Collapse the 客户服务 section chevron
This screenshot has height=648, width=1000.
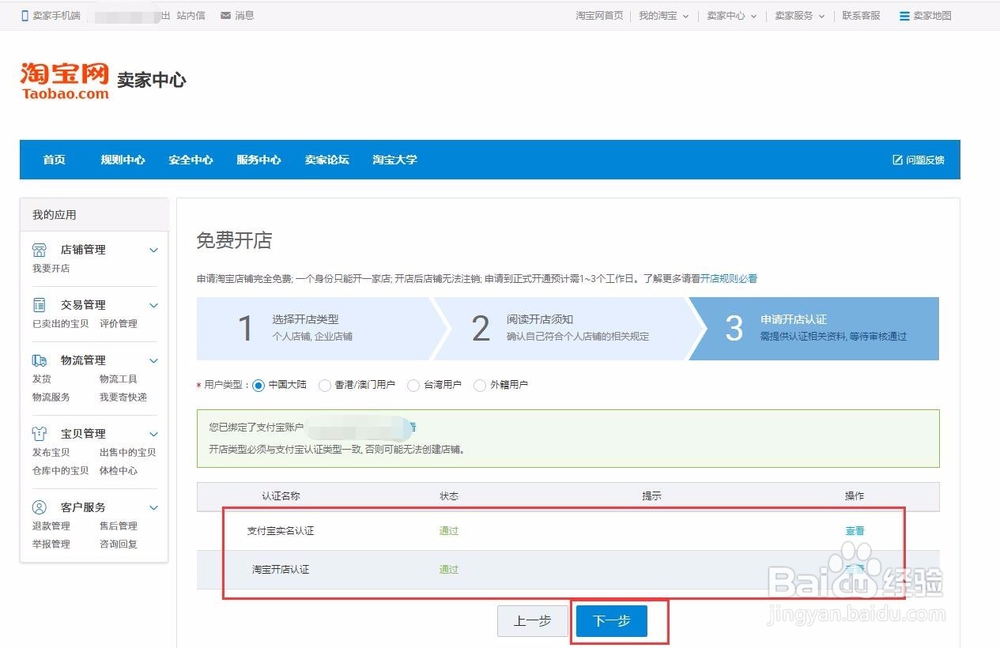click(154, 508)
